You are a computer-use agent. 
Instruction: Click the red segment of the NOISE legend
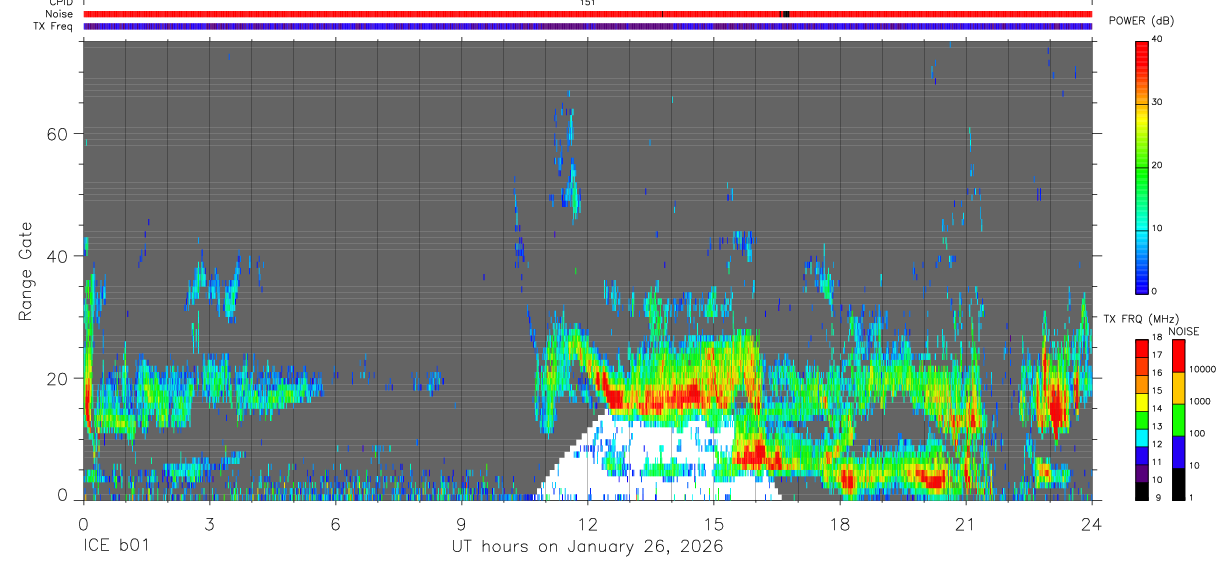[x=1180, y=357]
